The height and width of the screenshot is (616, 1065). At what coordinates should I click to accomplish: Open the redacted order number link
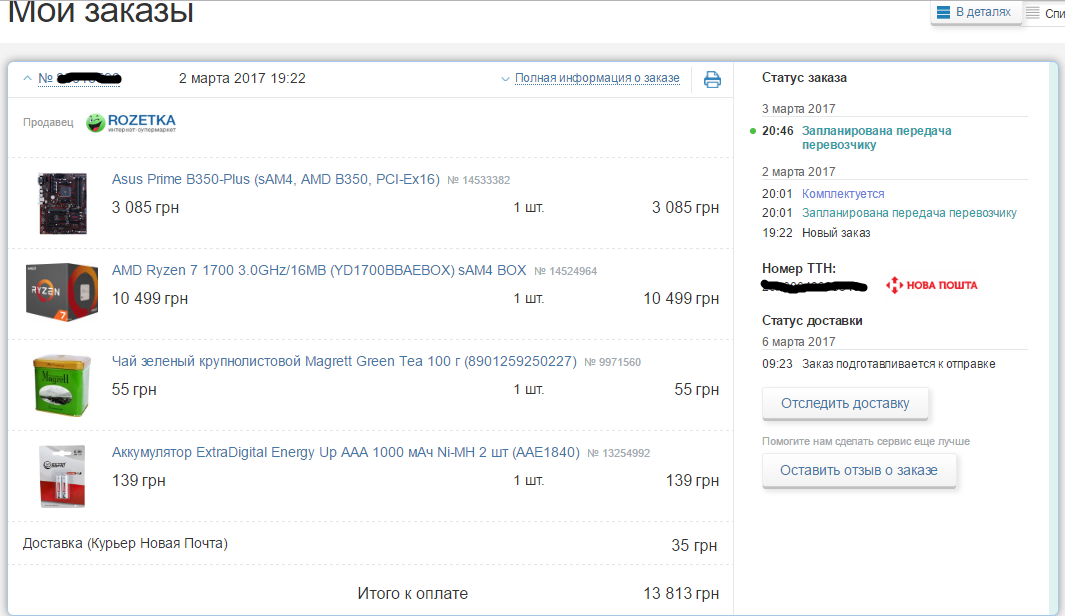point(79,78)
